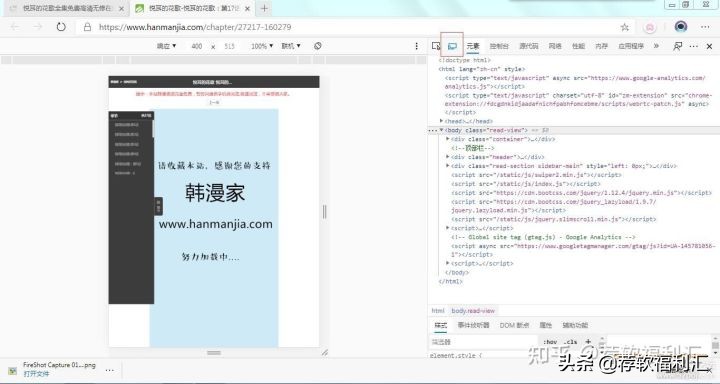The width and height of the screenshot is (720, 384).
Task: Click the address bar URL
Action: 195,27
